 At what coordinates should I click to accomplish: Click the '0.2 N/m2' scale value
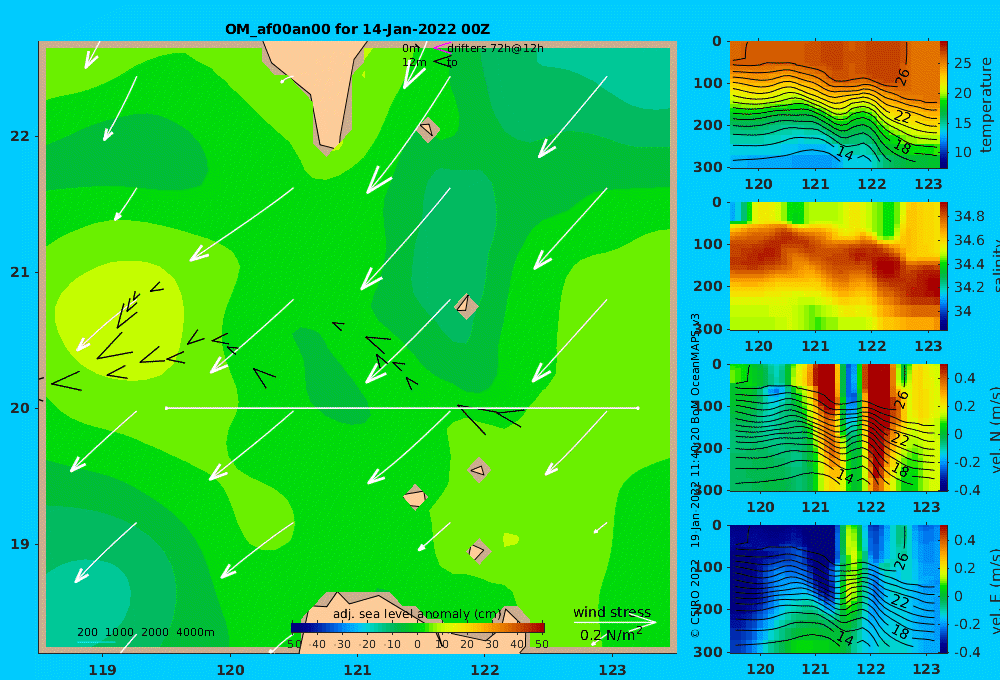611,635
